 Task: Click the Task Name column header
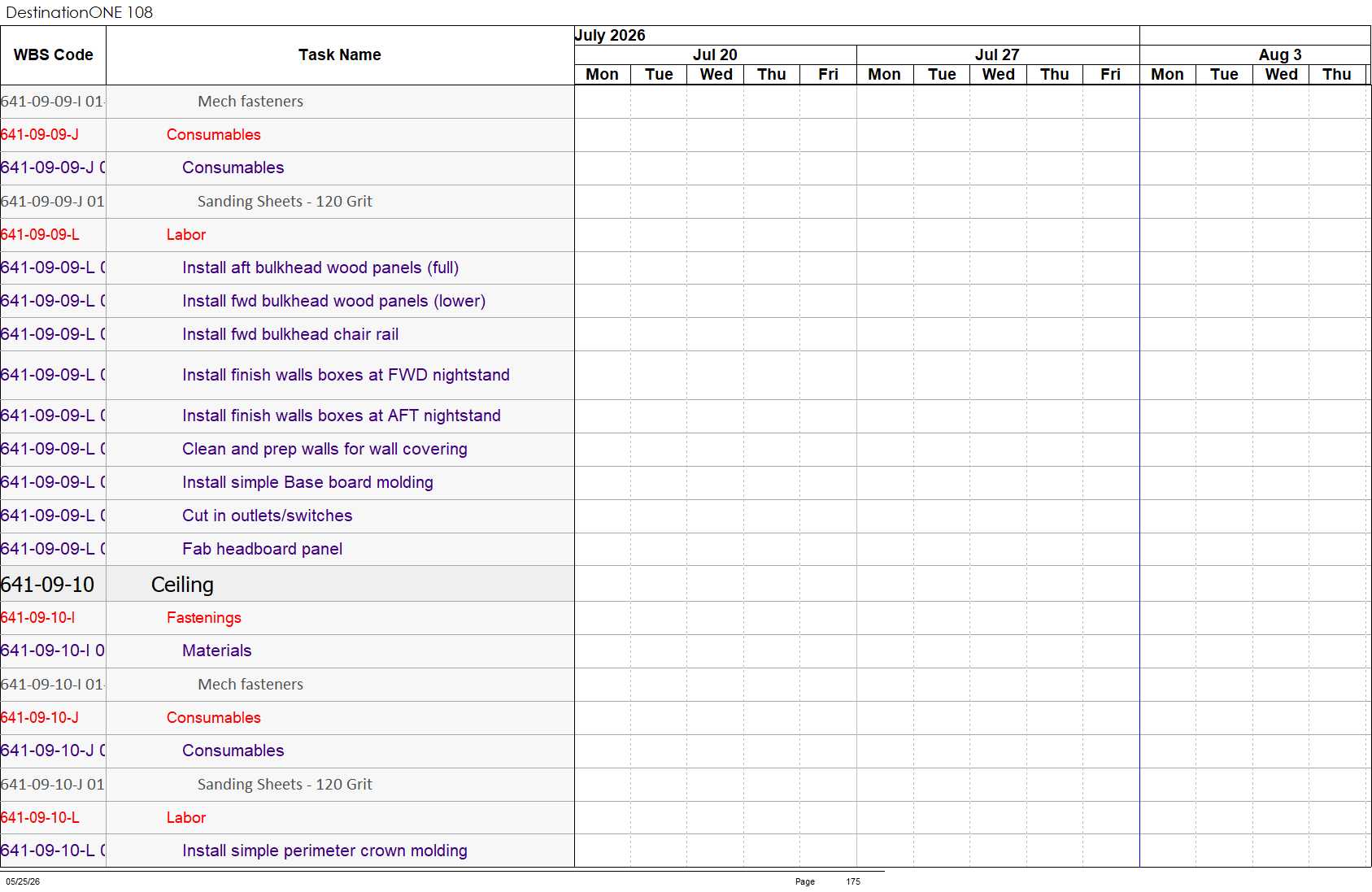[340, 55]
